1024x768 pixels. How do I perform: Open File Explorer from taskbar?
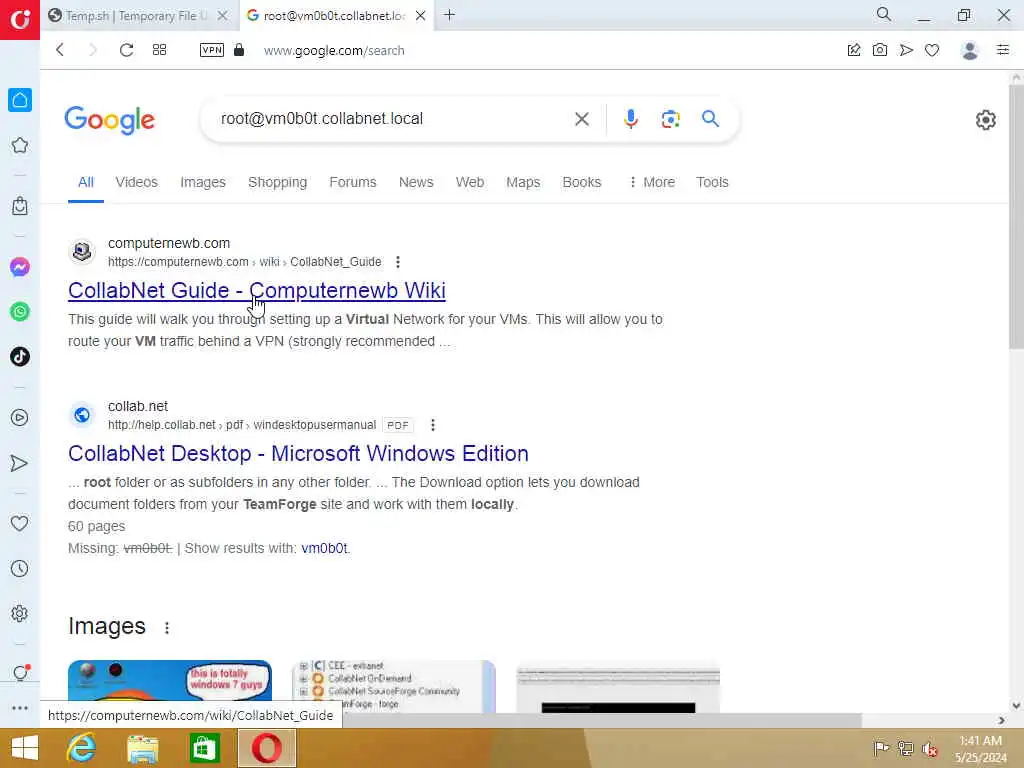pos(142,748)
